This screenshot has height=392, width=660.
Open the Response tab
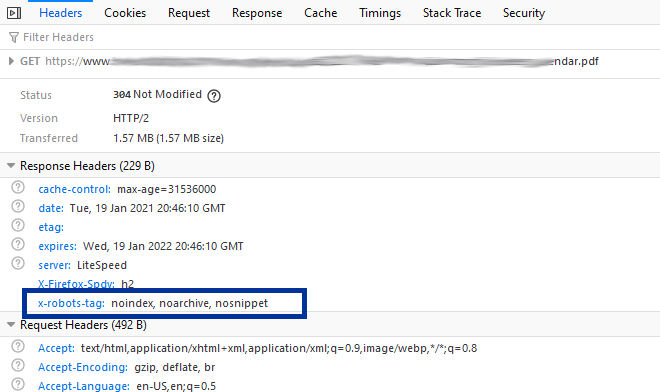click(x=257, y=13)
